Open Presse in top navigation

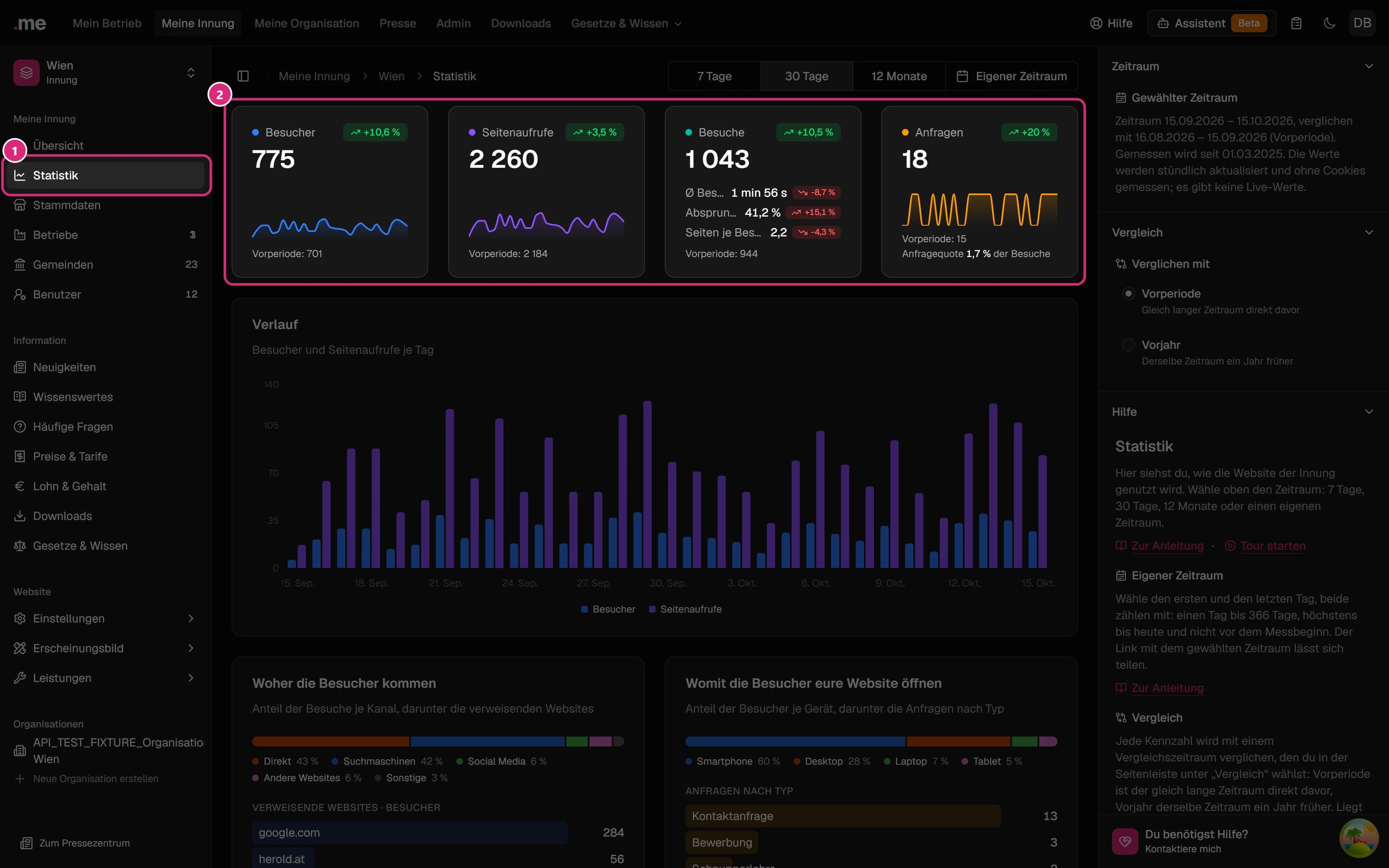397,23
